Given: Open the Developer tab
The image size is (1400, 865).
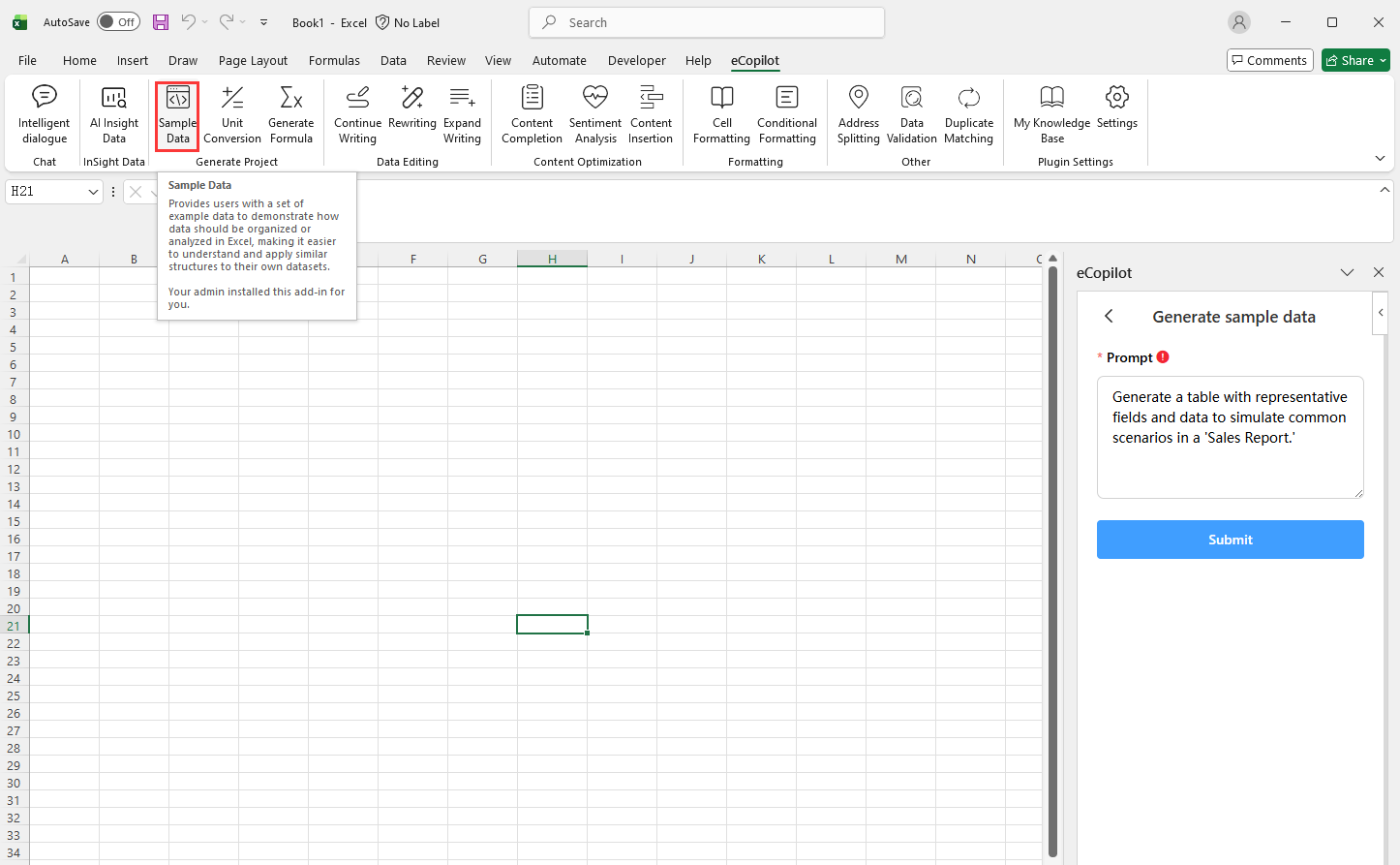Looking at the screenshot, I should click(636, 60).
